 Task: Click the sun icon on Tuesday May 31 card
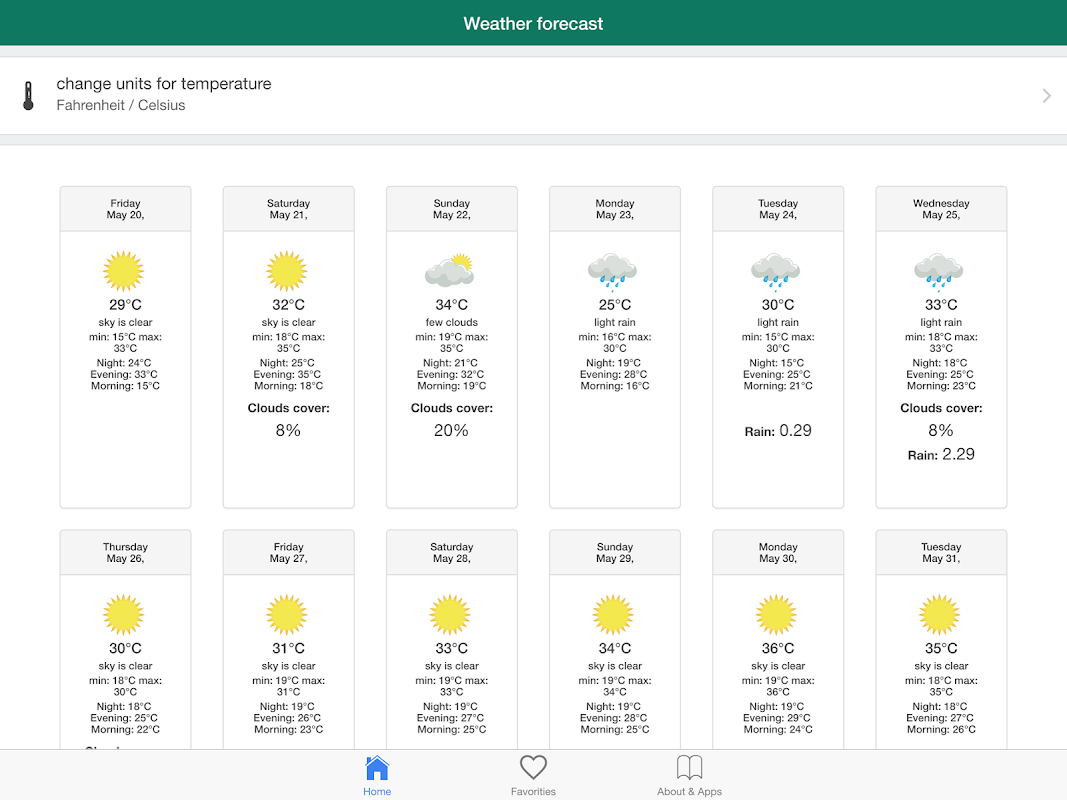940,614
